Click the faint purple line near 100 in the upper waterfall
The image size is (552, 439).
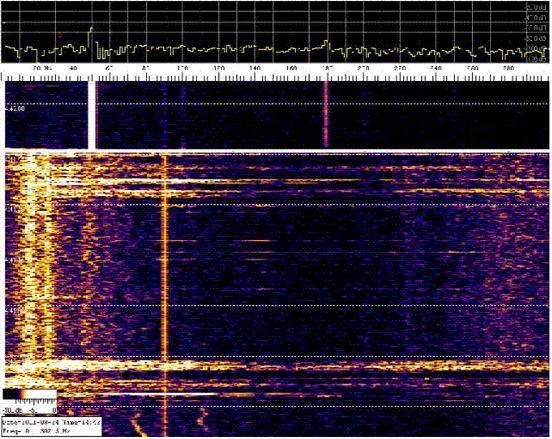[183, 115]
